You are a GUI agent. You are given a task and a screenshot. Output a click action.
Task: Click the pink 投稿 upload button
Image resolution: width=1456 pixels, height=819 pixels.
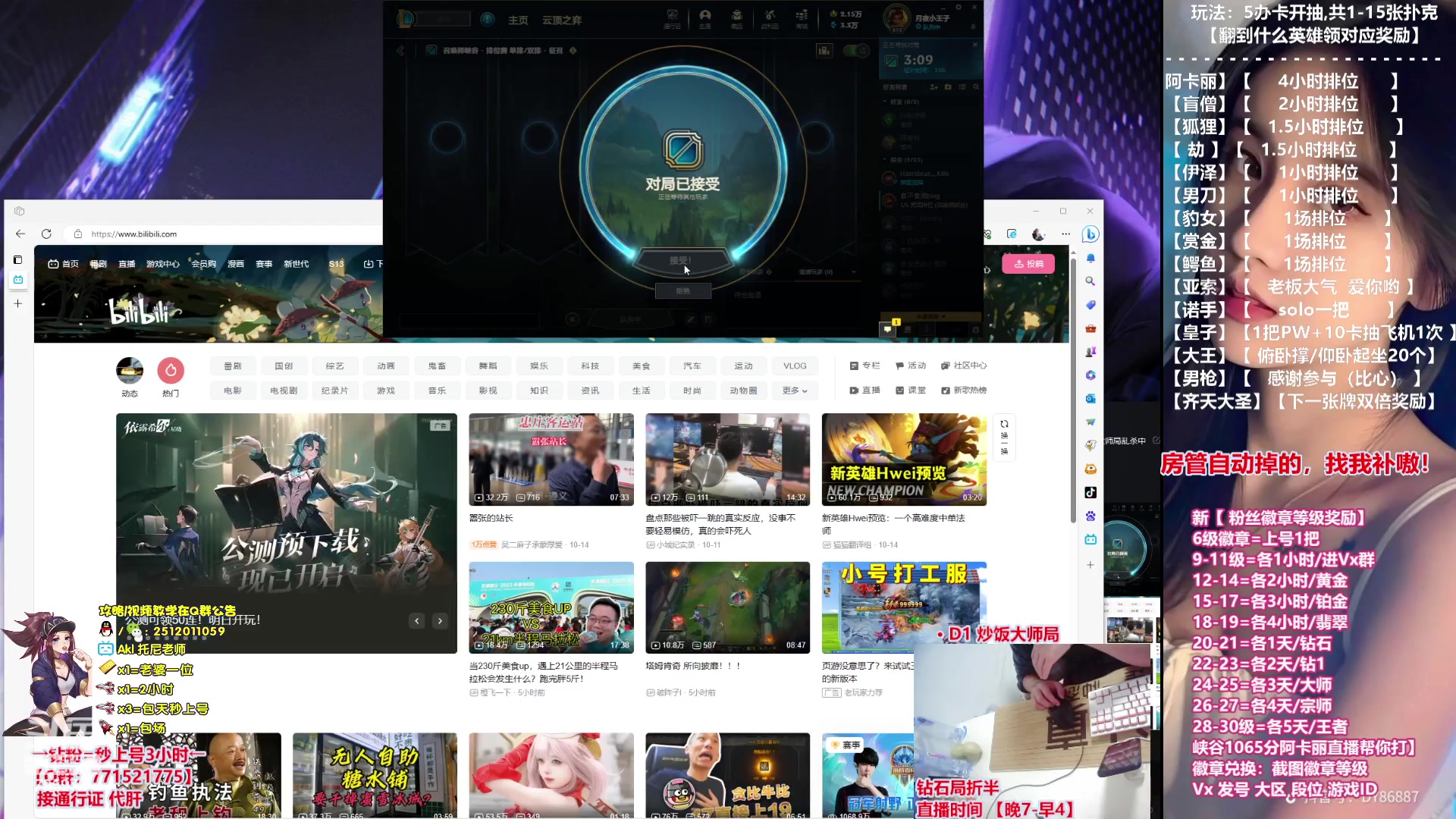click(x=1028, y=264)
